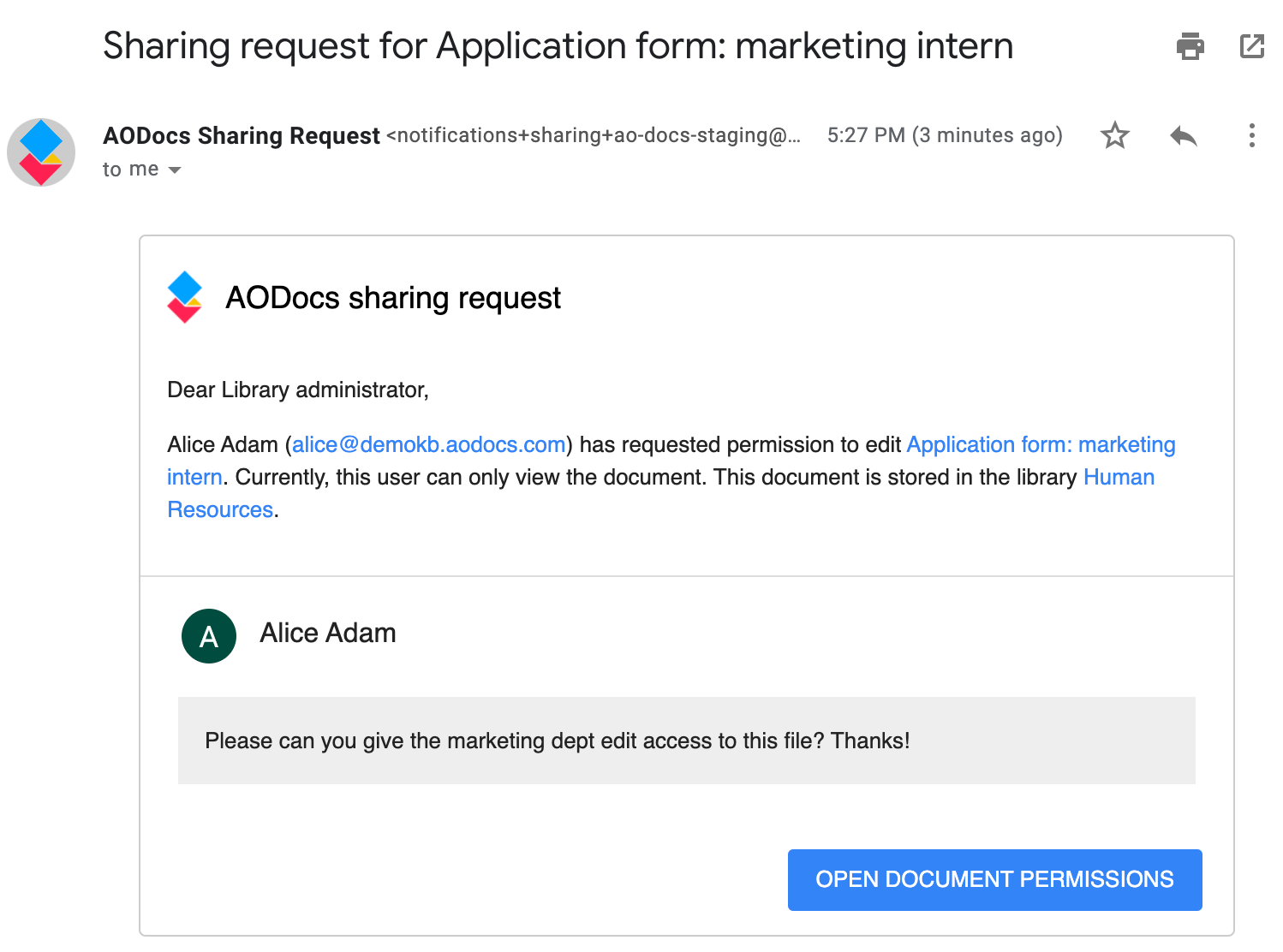1283x952 pixels.
Task: Click the AODocs logo in the email body
Action: (x=184, y=297)
